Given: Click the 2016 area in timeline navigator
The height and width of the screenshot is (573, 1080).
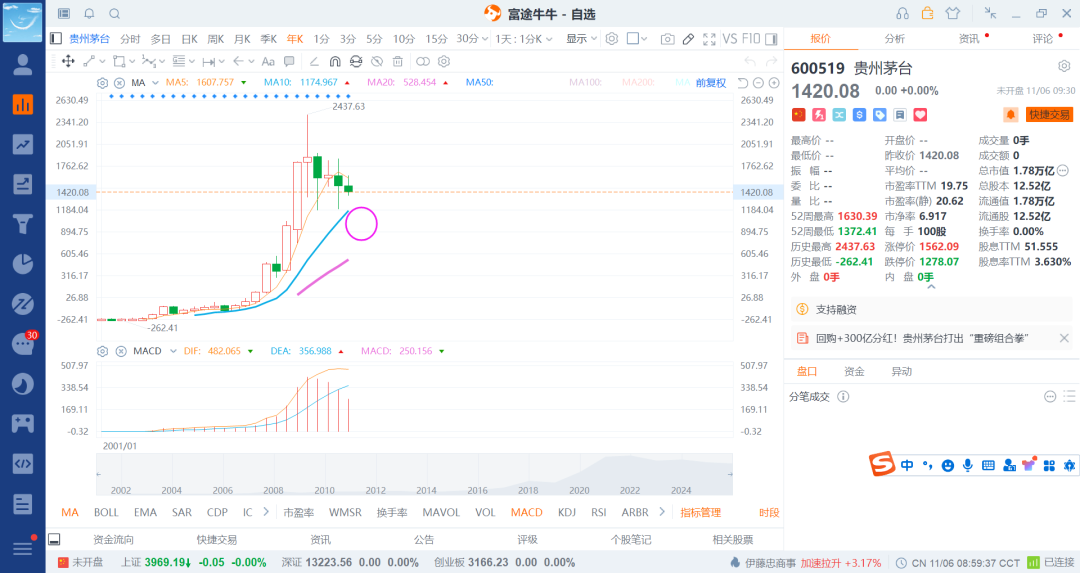Looking at the screenshot, I should pyautogui.click(x=477, y=490).
